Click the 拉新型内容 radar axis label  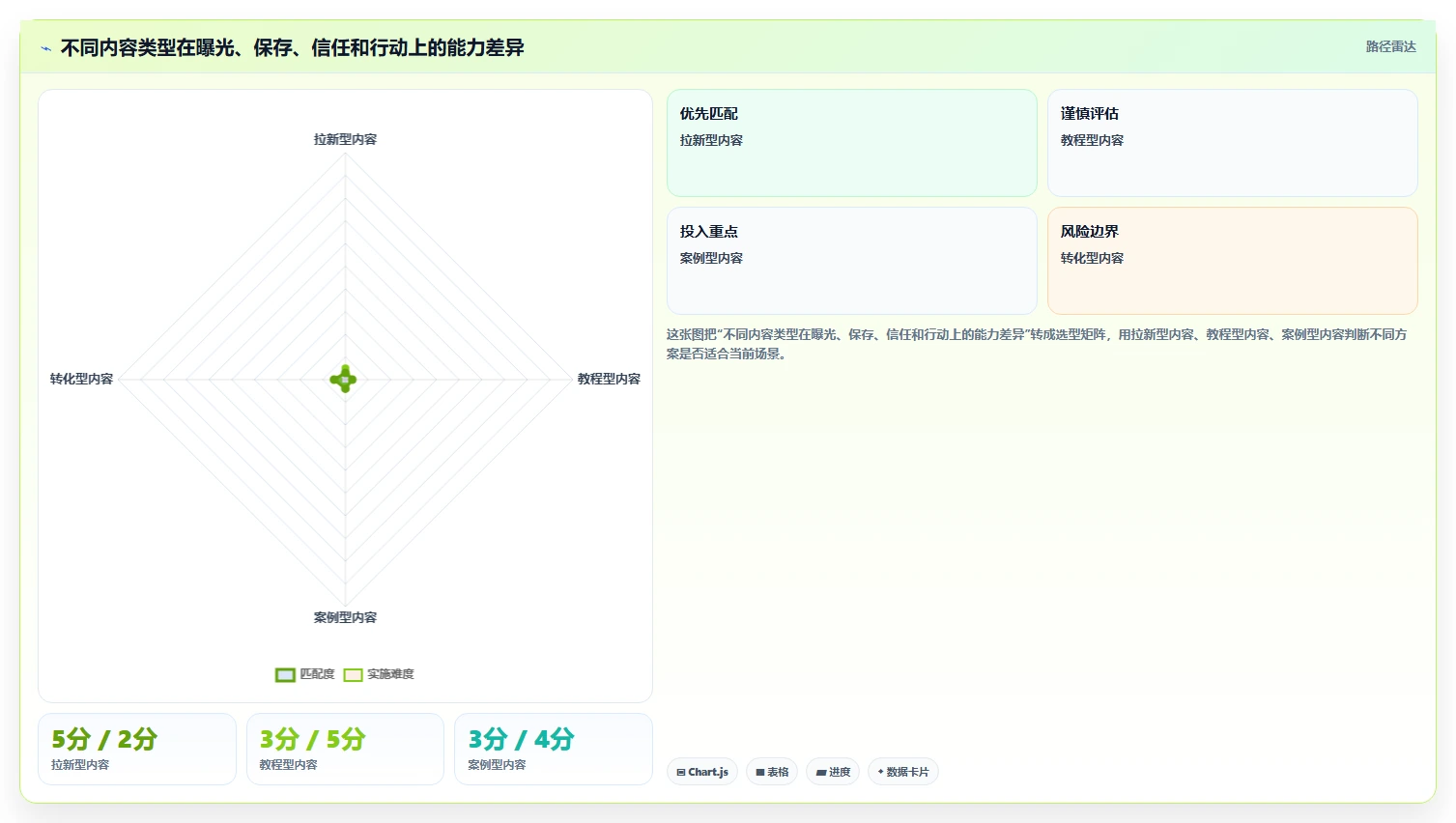345,139
